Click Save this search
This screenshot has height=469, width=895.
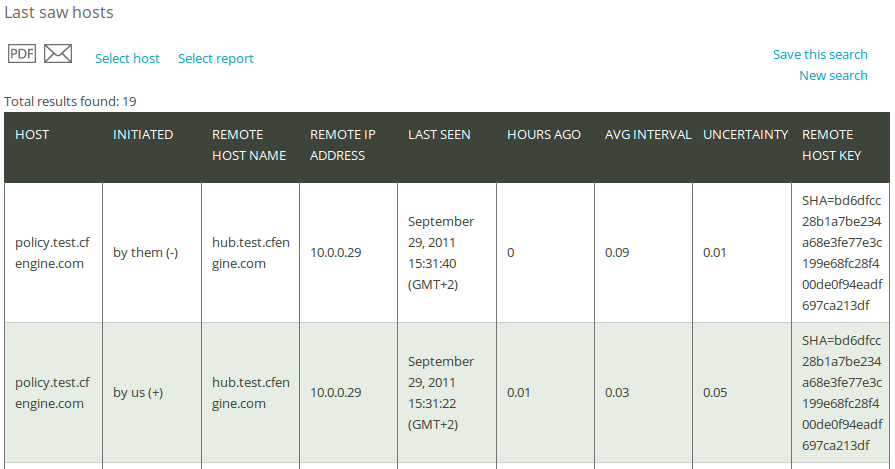click(820, 54)
